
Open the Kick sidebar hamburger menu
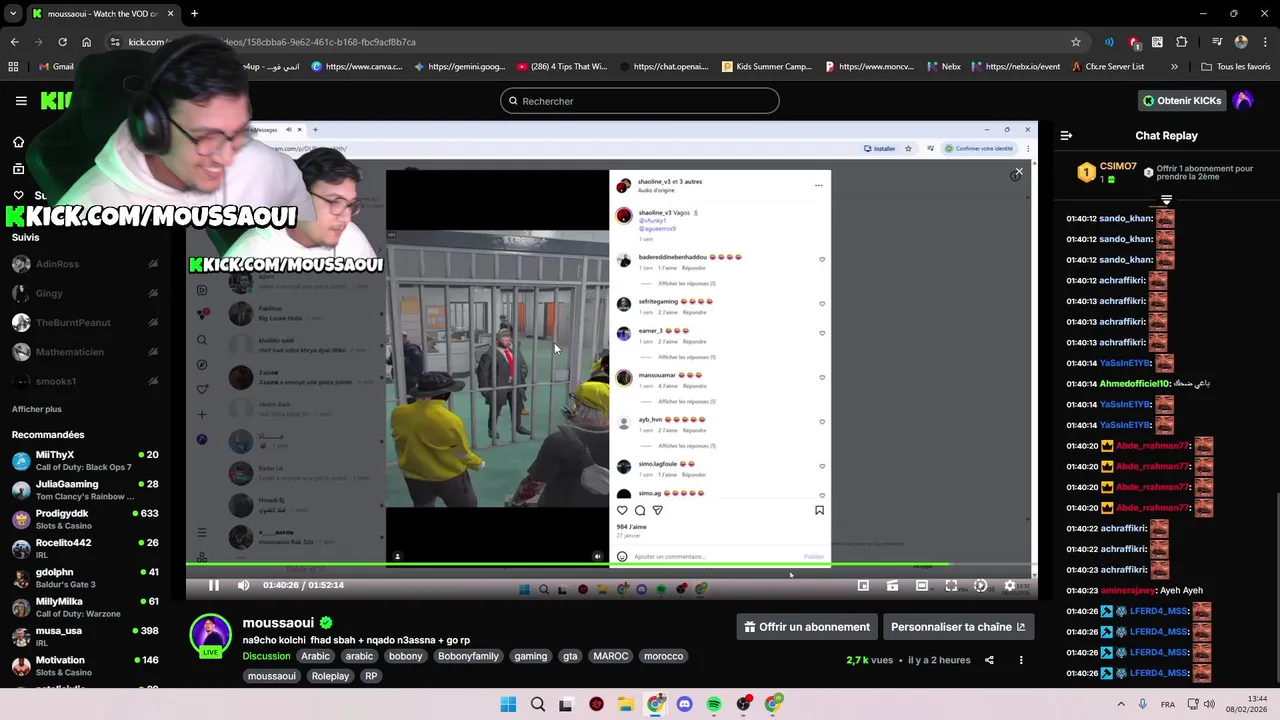[x=21, y=101]
